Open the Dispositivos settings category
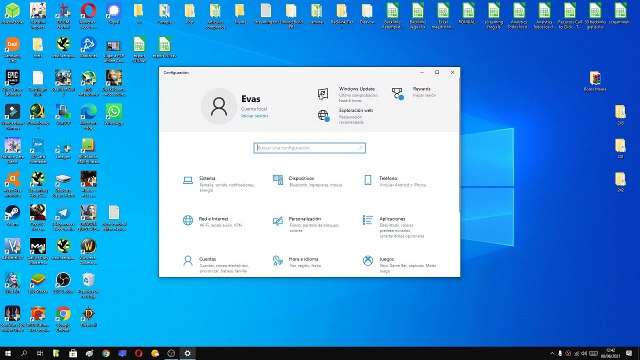Viewport: 640px width, 360px height. (x=308, y=181)
